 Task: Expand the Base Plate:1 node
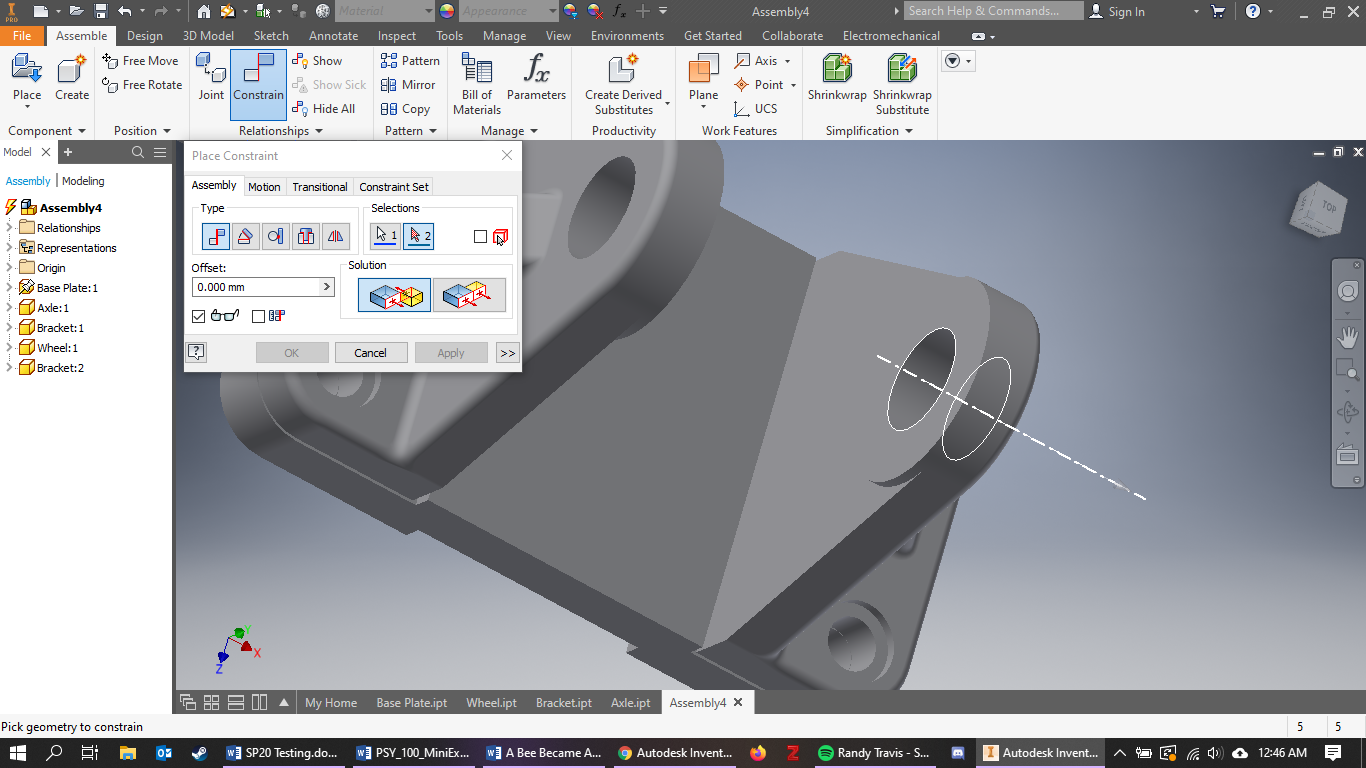pos(9,288)
